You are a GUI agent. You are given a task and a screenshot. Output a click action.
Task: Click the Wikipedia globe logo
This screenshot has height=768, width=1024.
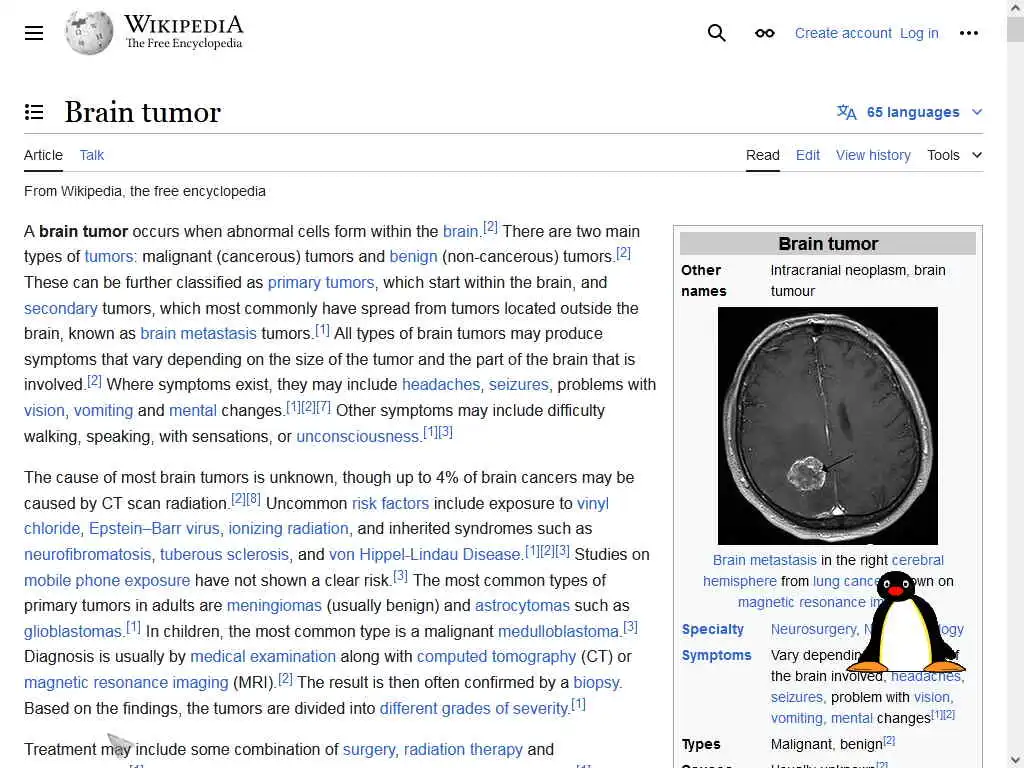click(x=89, y=33)
